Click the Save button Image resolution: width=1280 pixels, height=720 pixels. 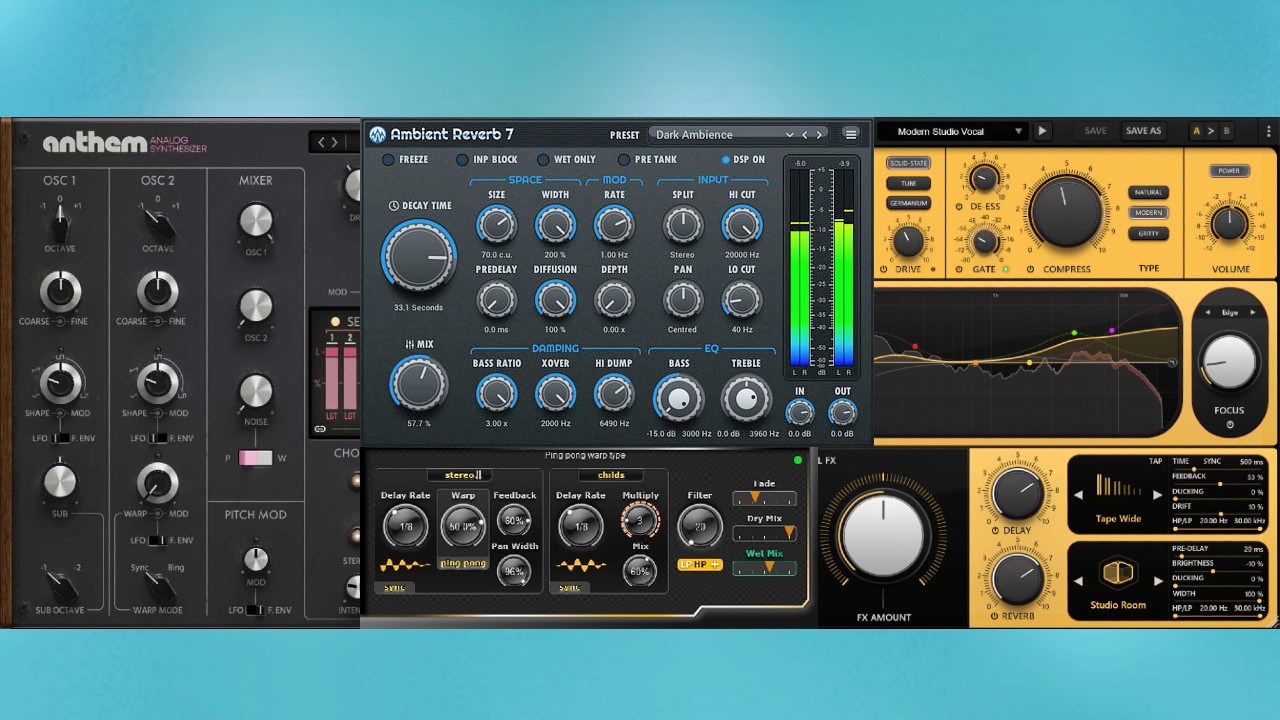click(1095, 131)
